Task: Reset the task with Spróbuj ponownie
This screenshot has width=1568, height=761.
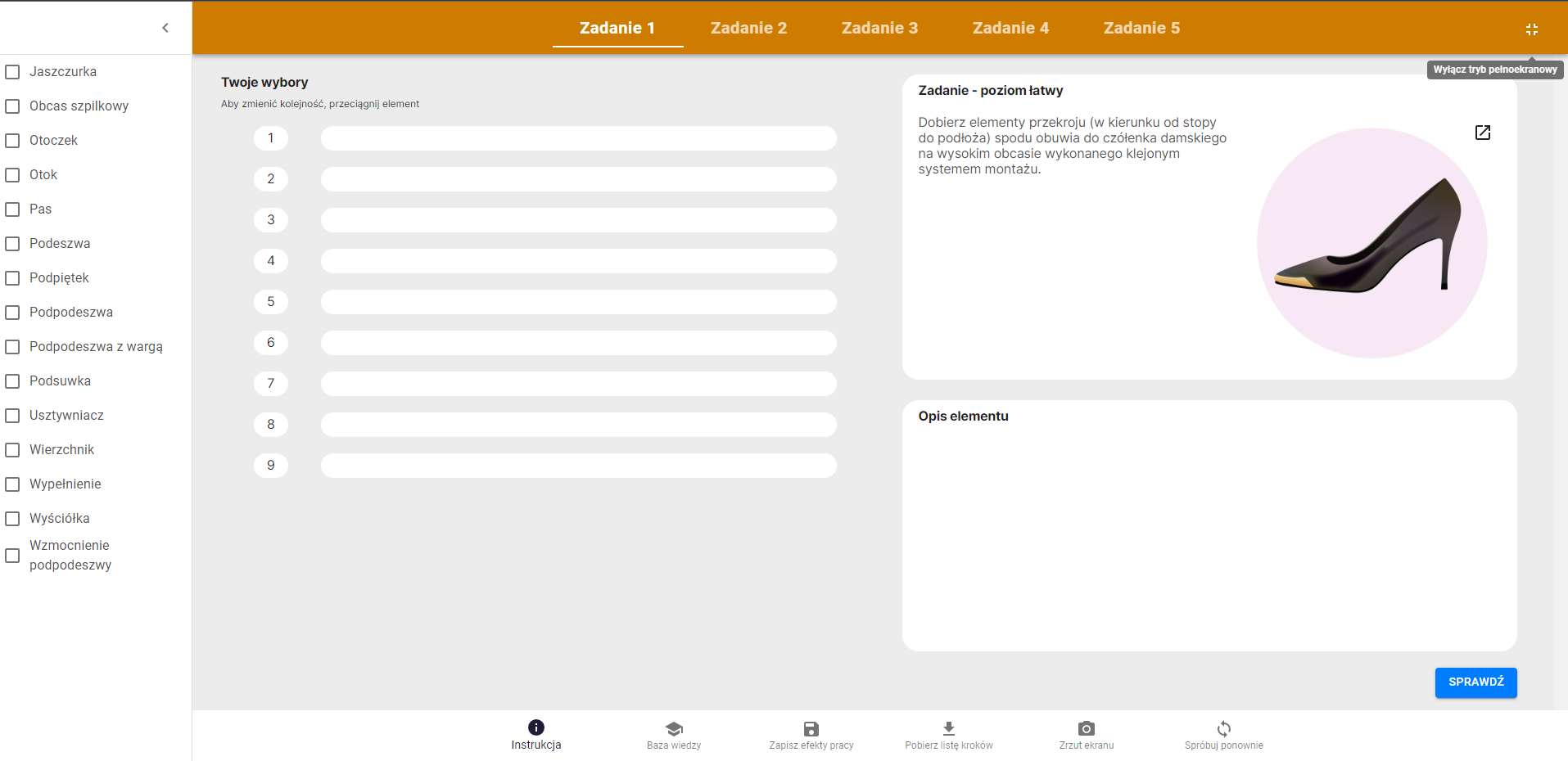Action: click(1223, 728)
